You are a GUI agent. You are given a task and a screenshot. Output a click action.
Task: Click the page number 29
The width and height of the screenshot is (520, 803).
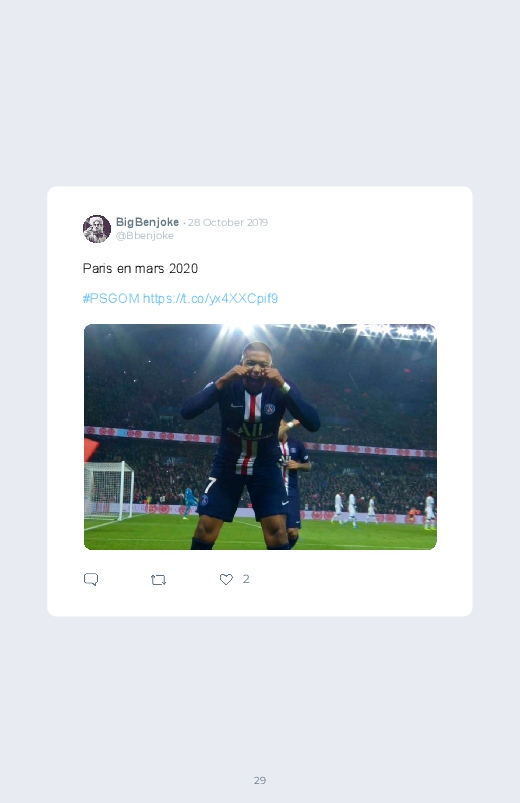point(260,780)
